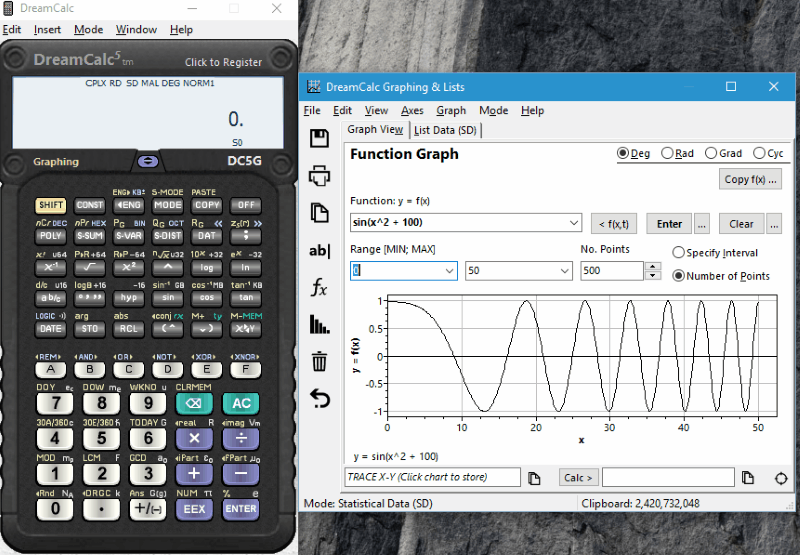Click the plus/minus sign key
The height and width of the screenshot is (555, 800).
147,509
